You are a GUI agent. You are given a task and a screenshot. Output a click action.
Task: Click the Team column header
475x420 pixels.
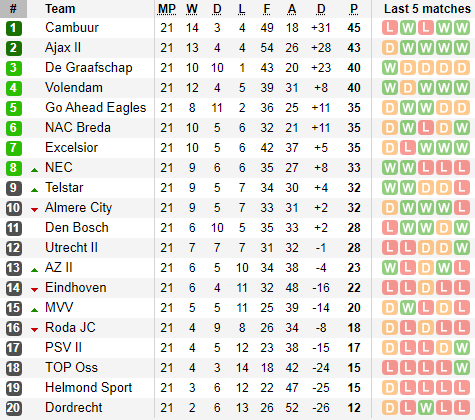click(60, 9)
